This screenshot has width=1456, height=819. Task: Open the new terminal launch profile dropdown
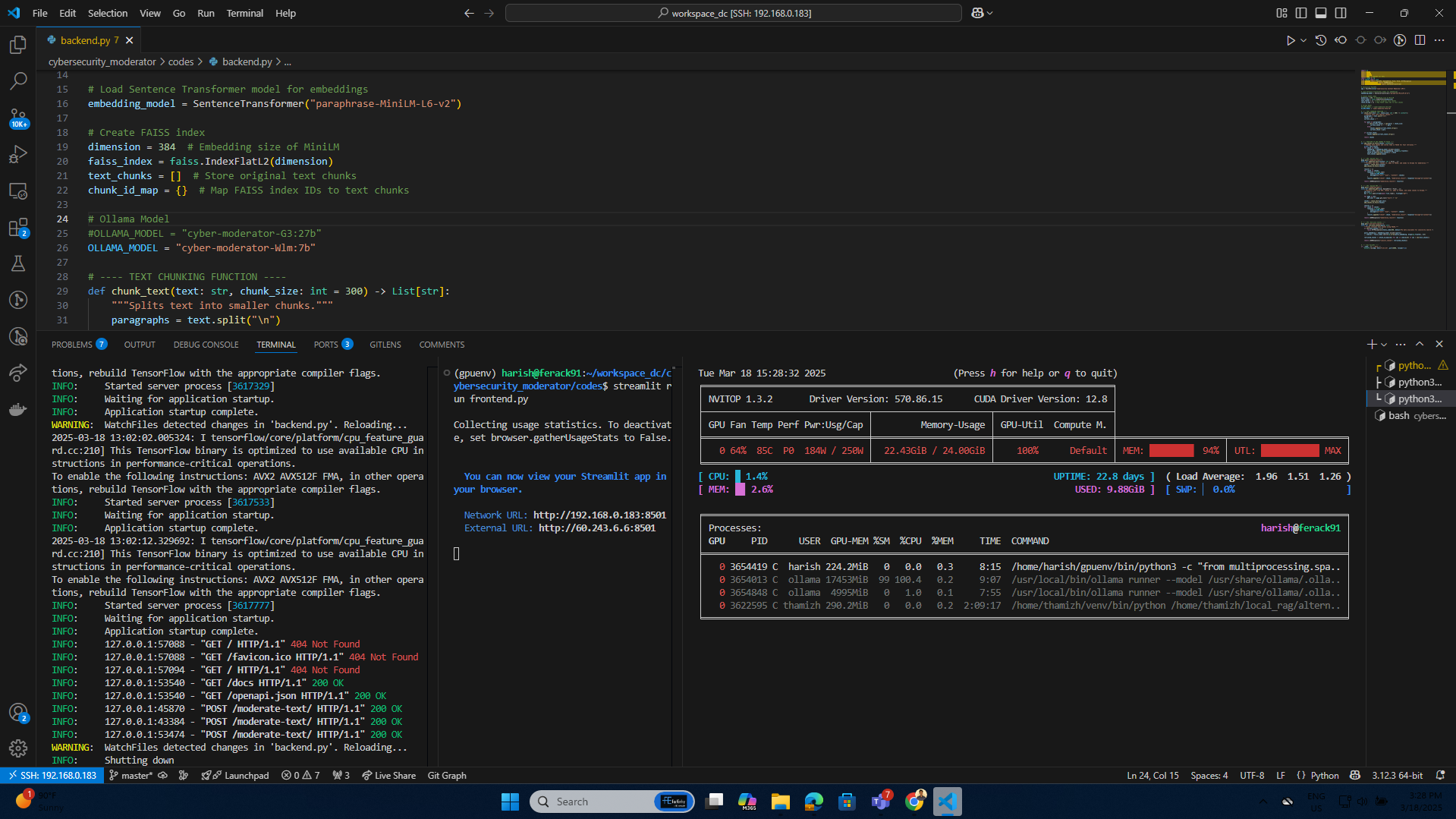1384,345
